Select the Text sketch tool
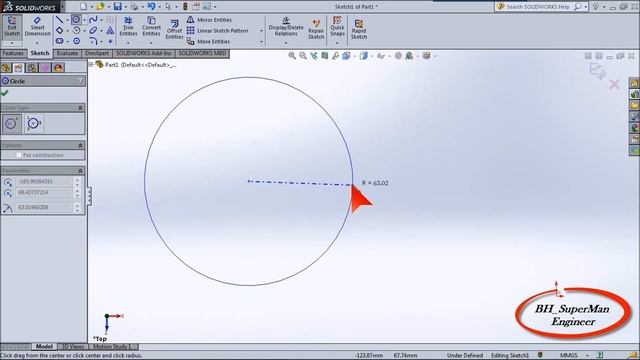Screen dimensions: 640x360 point(110,31)
